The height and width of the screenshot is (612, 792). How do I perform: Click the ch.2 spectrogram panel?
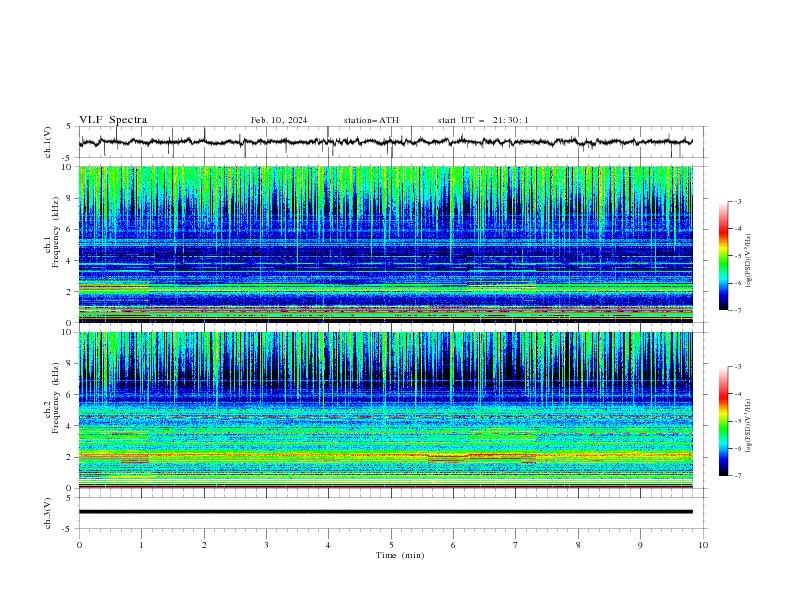[385, 410]
